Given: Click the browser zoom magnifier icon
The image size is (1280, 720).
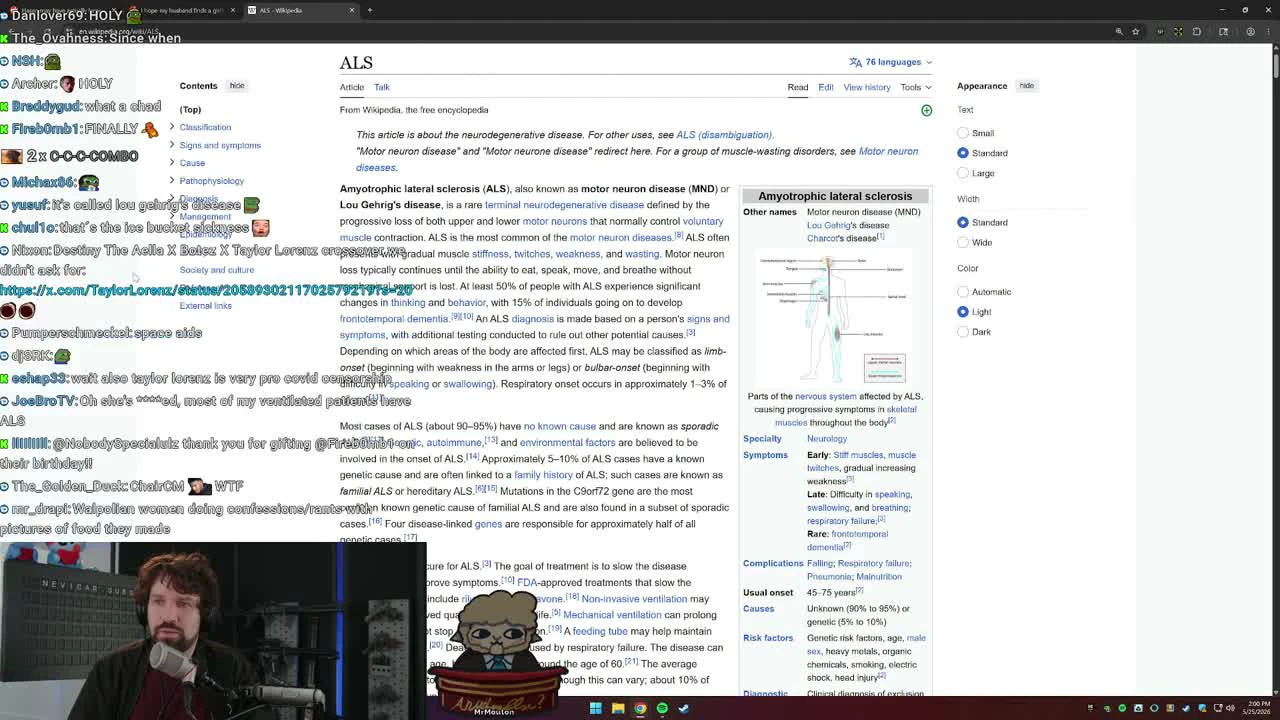Looking at the screenshot, I should [1119, 31].
